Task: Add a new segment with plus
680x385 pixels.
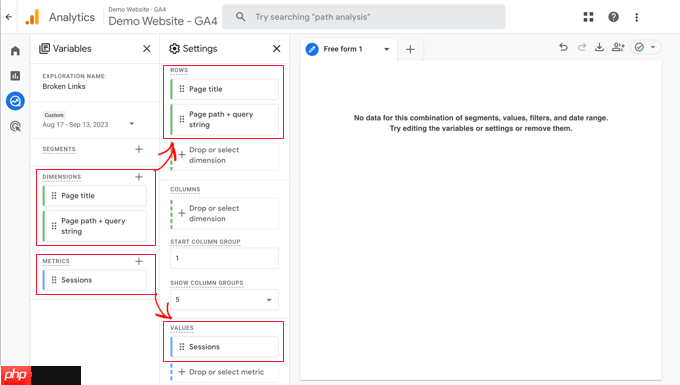Action: (139, 149)
